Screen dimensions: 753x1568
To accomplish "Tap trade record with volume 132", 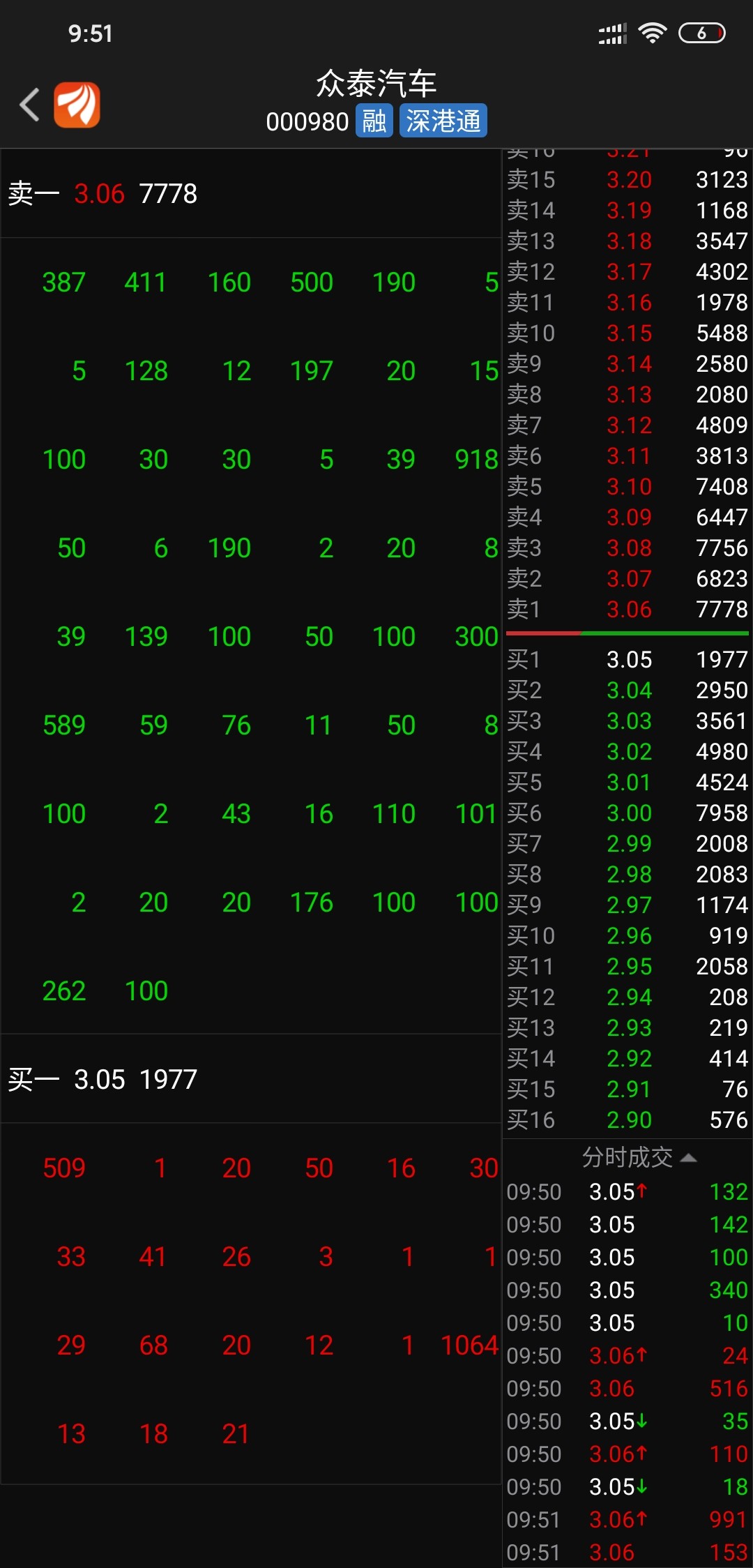I will [627, 1191].
